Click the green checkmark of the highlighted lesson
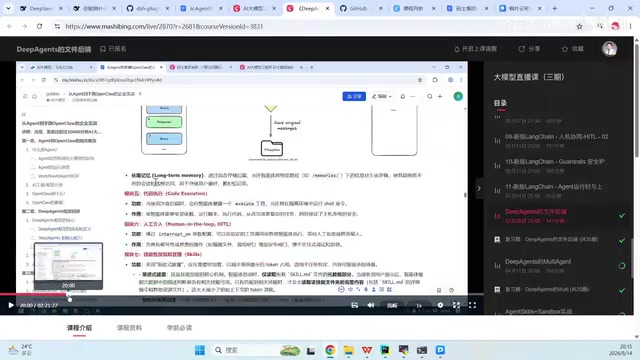Screen dimensions: 640x360 [622, 215]
